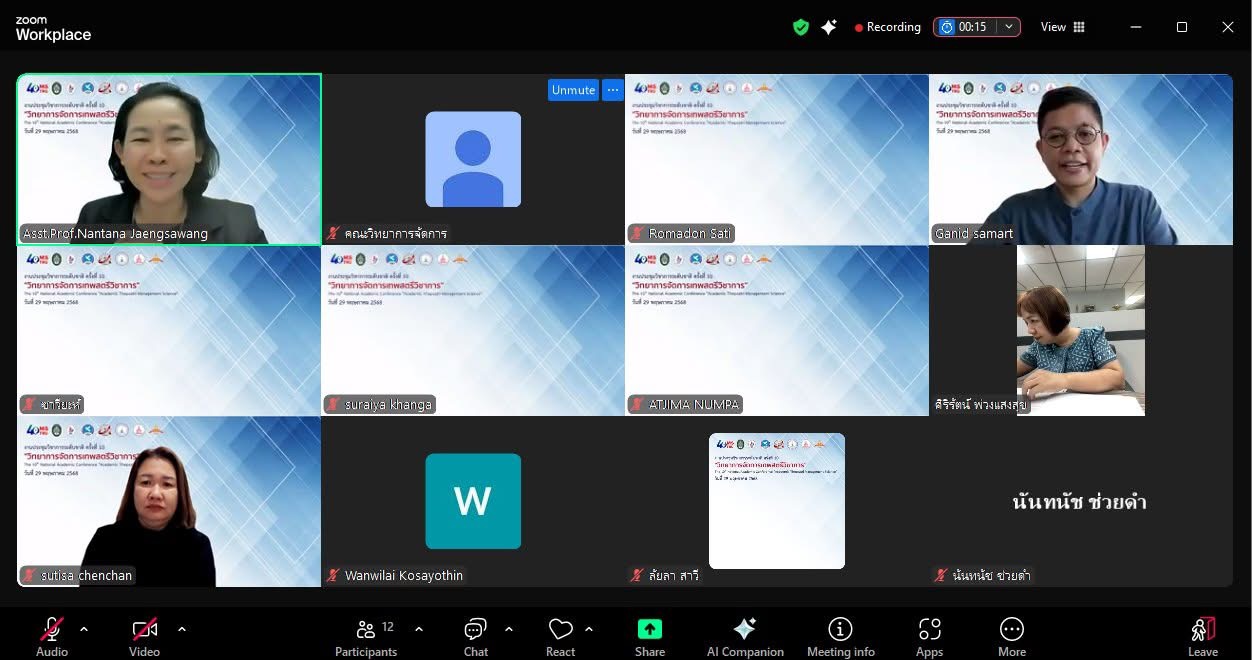Click the three-dot options on participant tile
The width and height of the screenshot is (1252, 660).
tap(613, 90)
